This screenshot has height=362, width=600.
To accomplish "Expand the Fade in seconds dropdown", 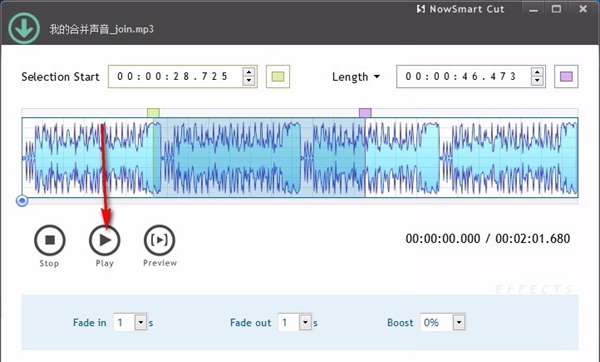I will coord(141,323).
